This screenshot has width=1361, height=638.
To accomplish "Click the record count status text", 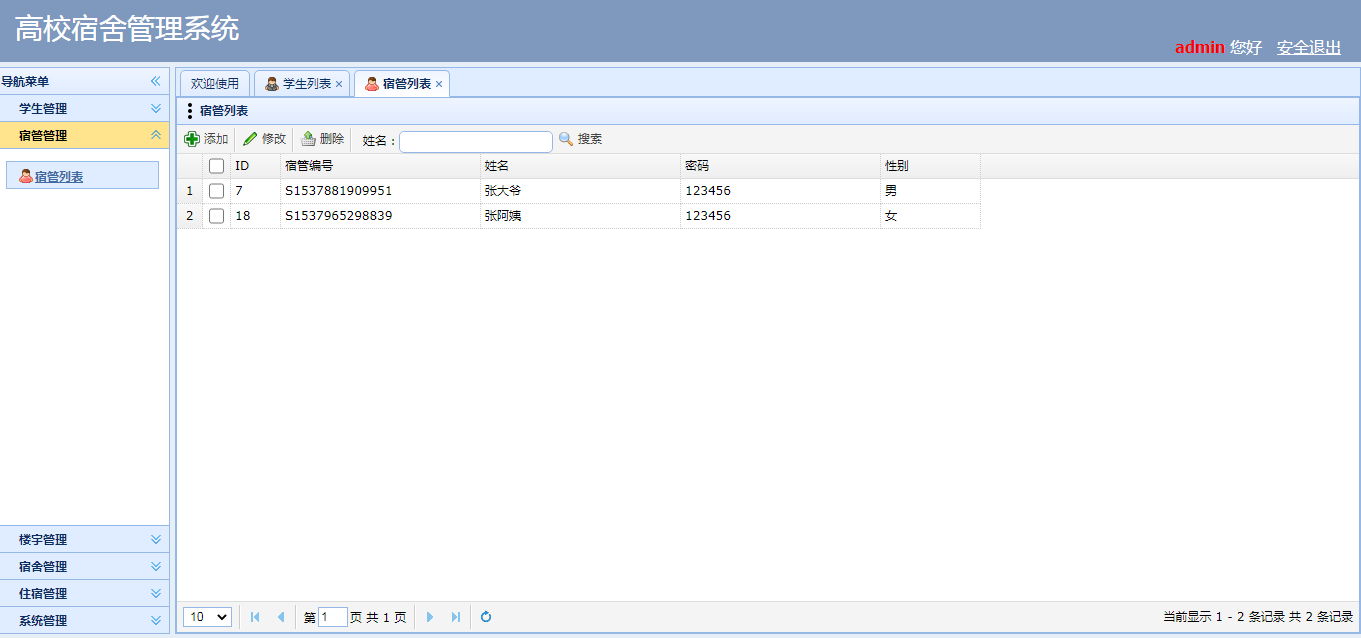I will click(1258, 617).
